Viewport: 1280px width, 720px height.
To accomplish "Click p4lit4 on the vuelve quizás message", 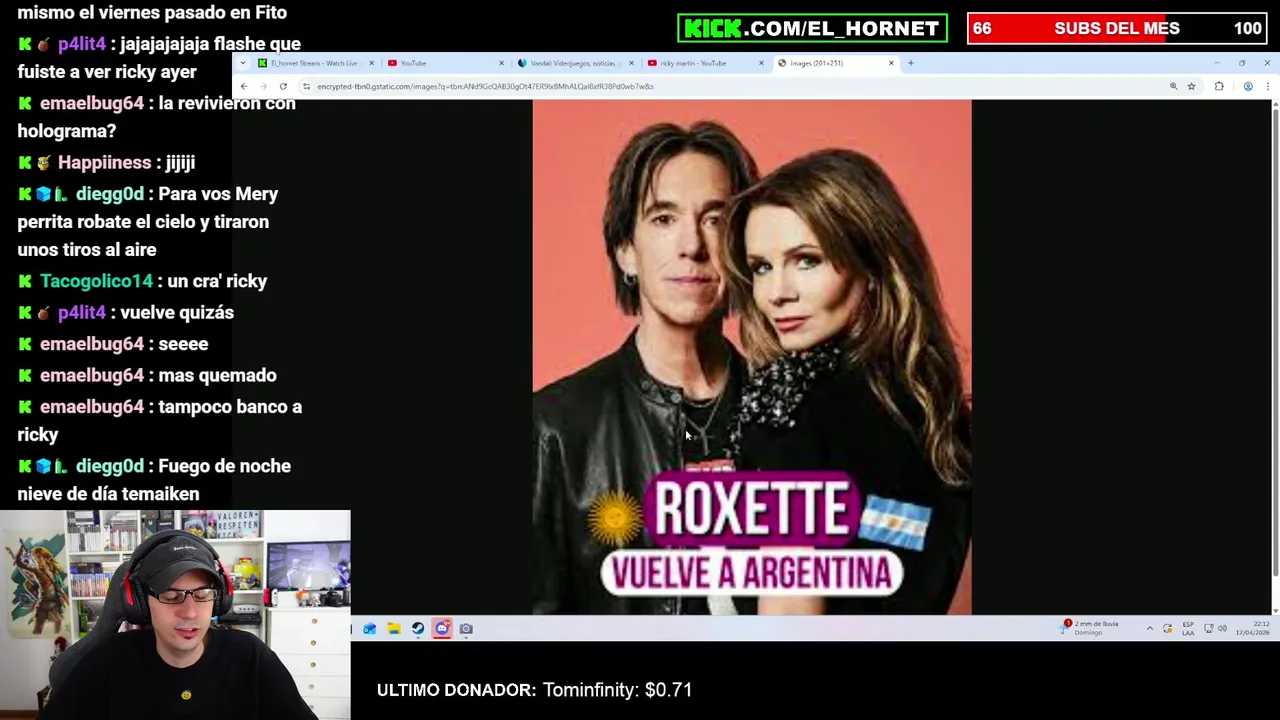I will click(82, 313).
